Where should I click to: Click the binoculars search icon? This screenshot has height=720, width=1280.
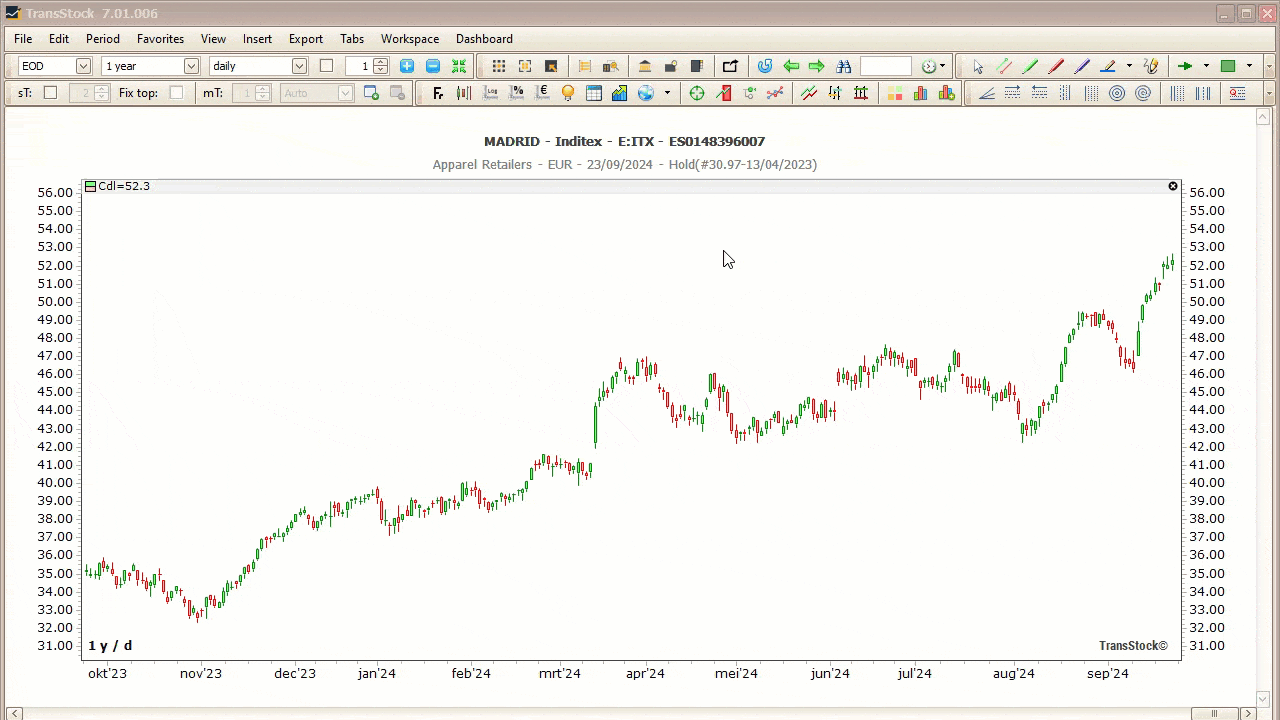pos(843,66)
